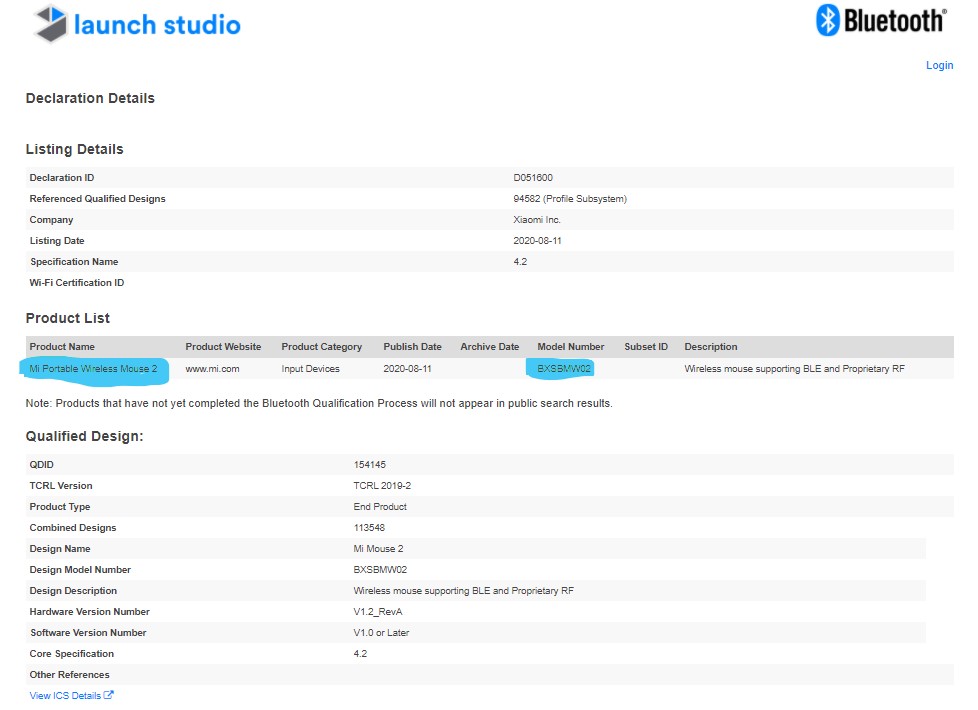
Task: Click the launch studio cube logo icon
Action: pyautogui.click(x=51, y=24)
